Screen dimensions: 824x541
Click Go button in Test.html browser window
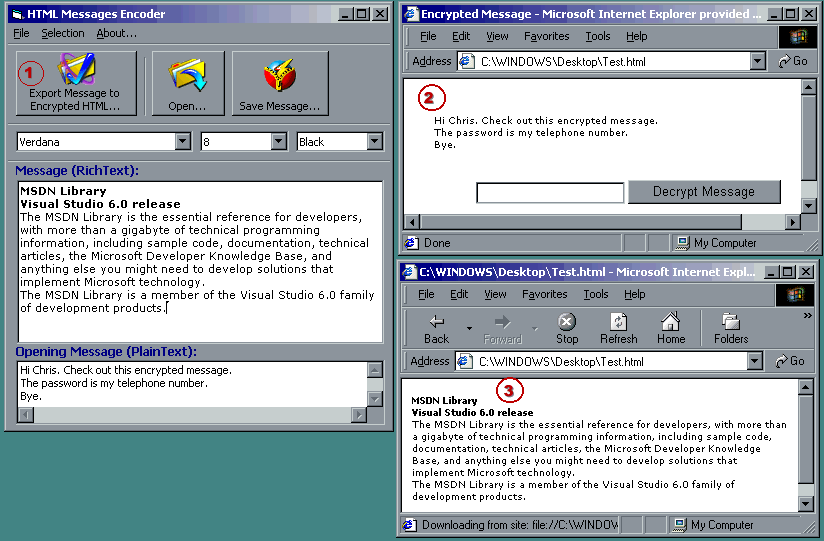point(790,361)
